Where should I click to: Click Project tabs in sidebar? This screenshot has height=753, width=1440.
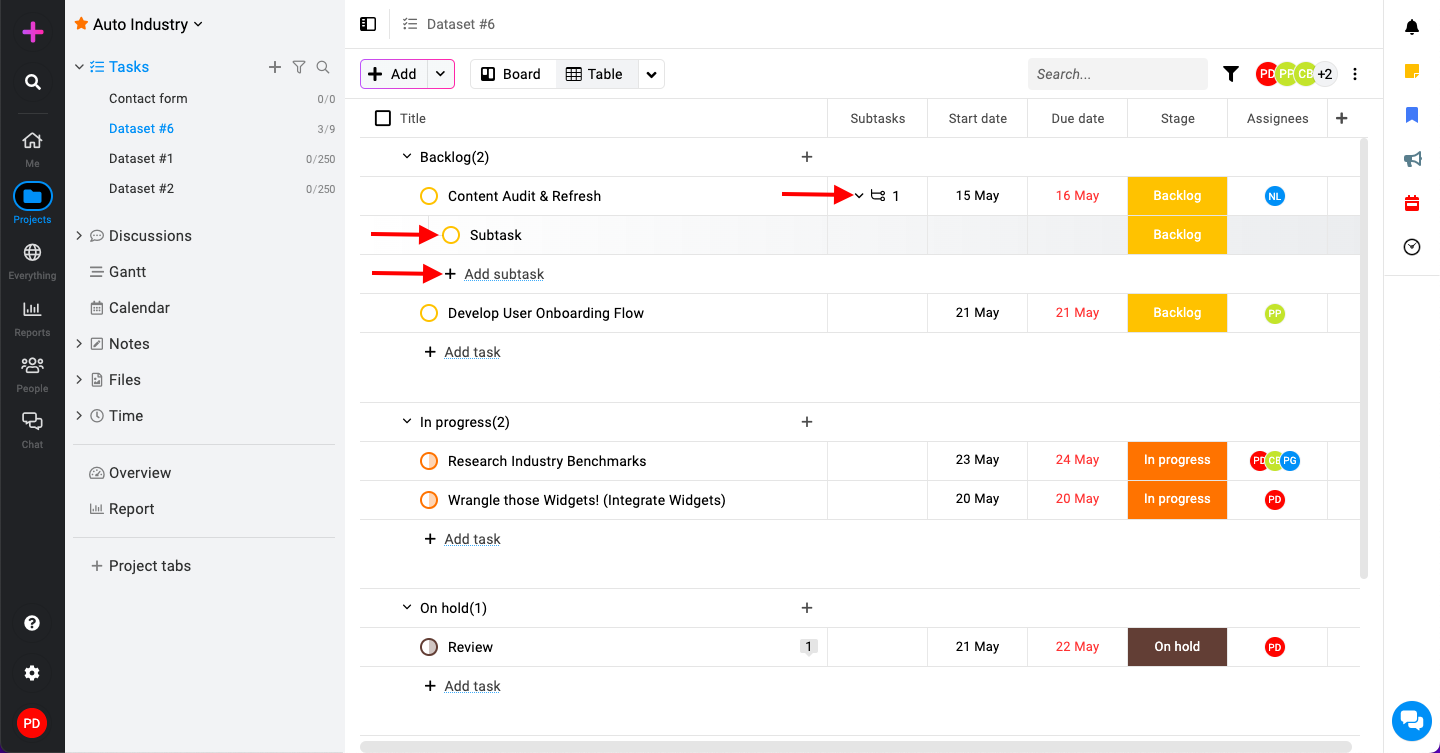click(141, 566)
